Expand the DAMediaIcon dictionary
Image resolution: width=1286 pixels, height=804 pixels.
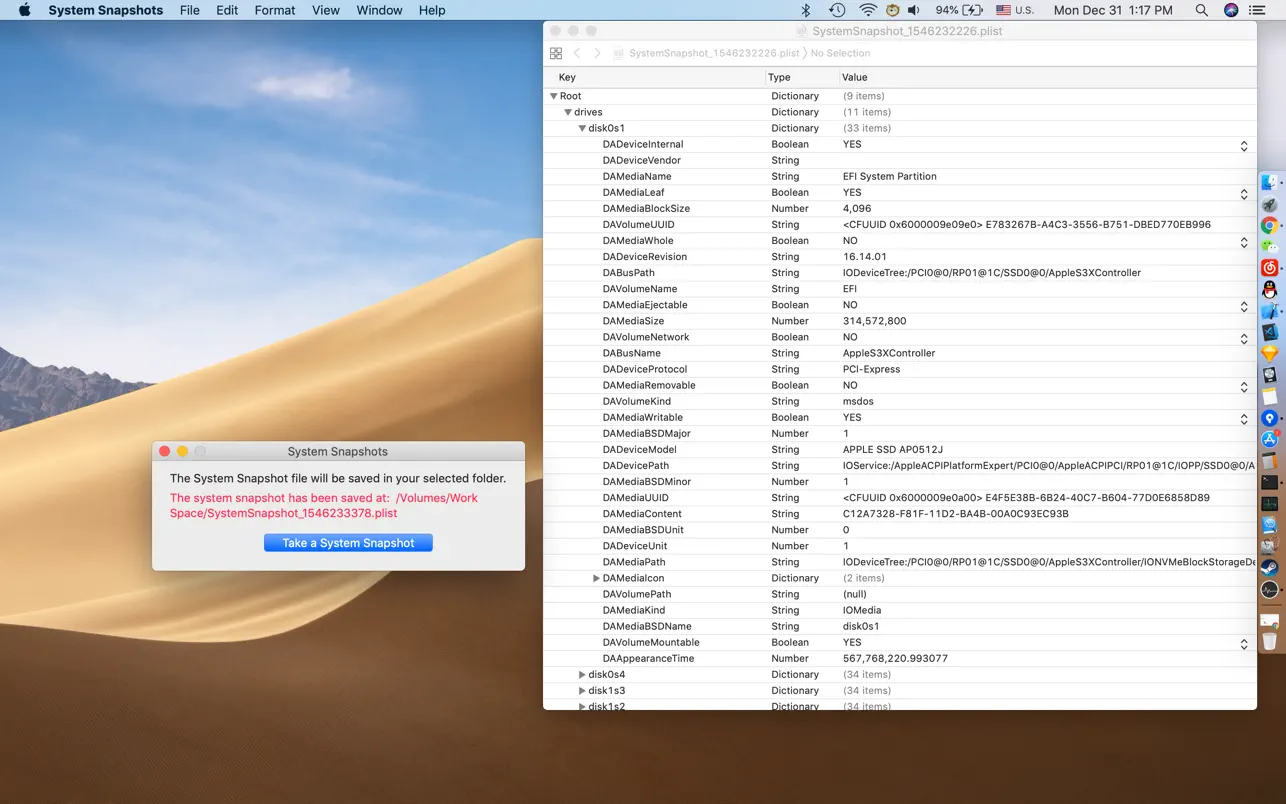click(x=596, y=578)
